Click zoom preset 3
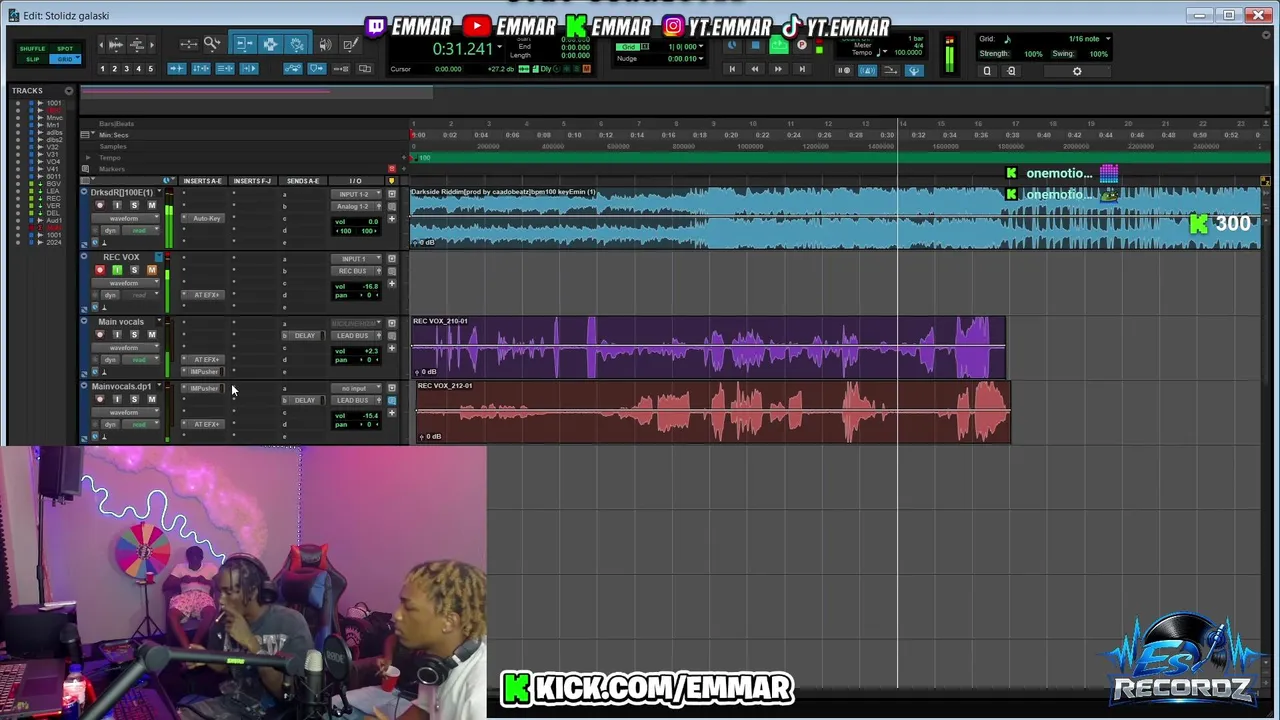Screen dimensions: 1280x720 coord(126,69)
